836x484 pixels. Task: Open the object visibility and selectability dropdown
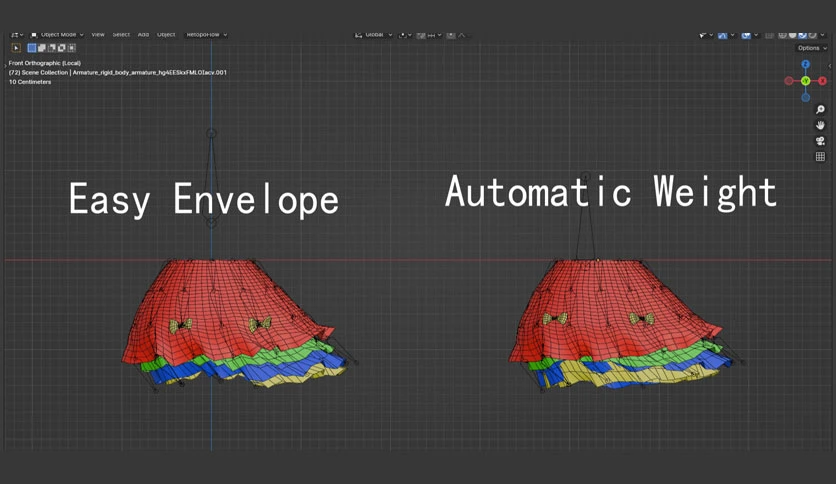pyautogui.click(x=705, y=35)
